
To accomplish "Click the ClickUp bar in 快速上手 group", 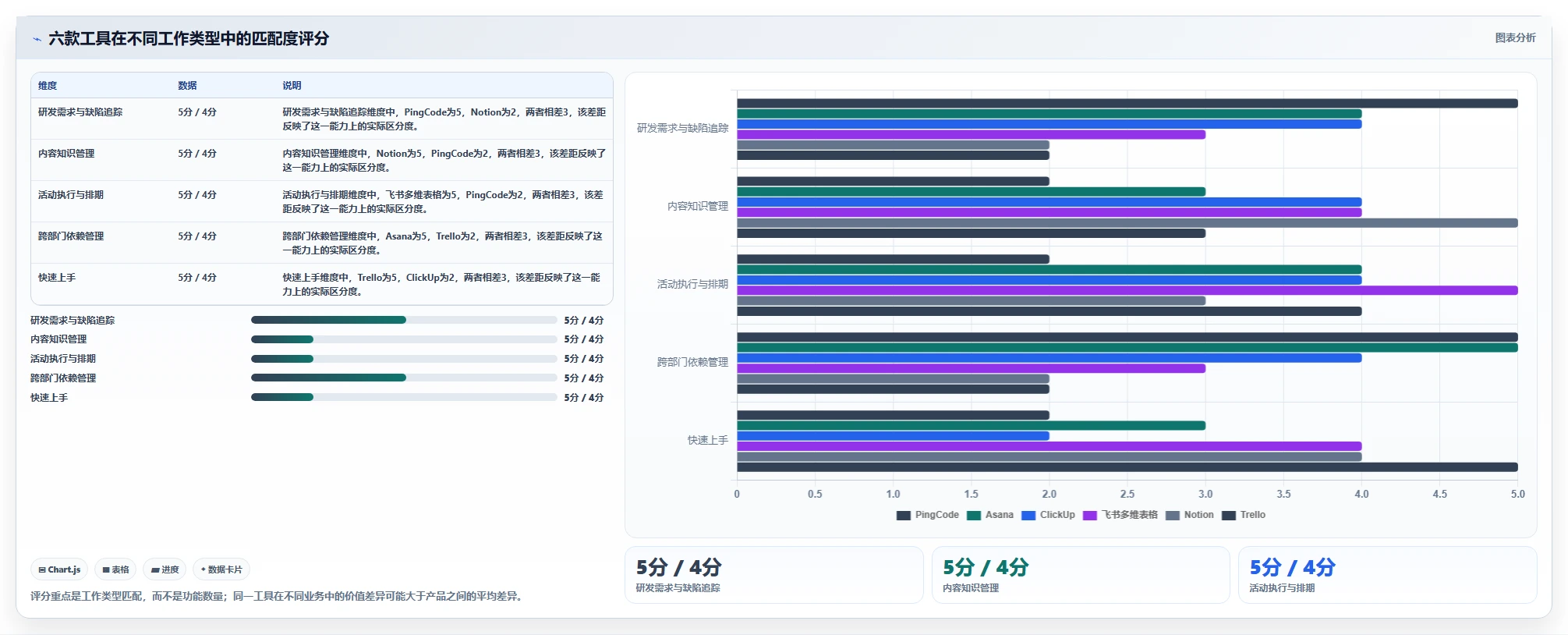I will (893, 436).
